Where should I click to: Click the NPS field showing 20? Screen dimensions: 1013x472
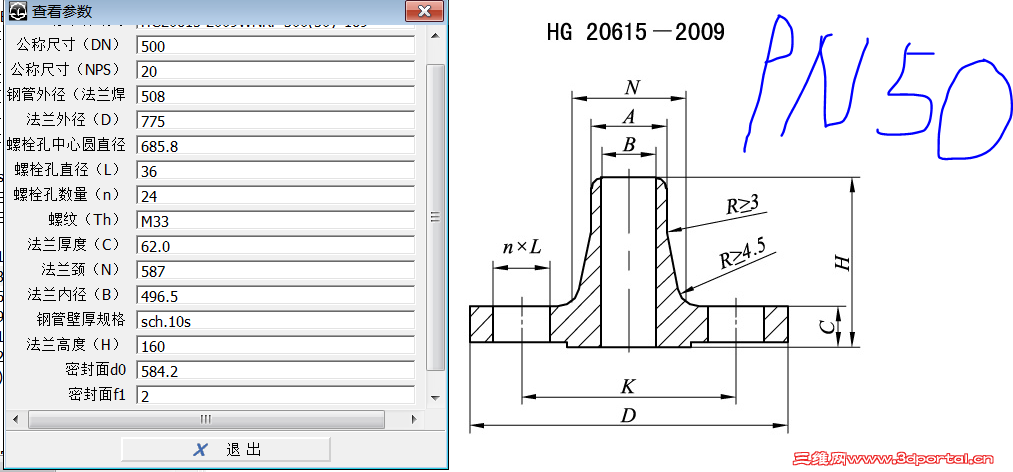pyautogui.click(x=275, y=71)
